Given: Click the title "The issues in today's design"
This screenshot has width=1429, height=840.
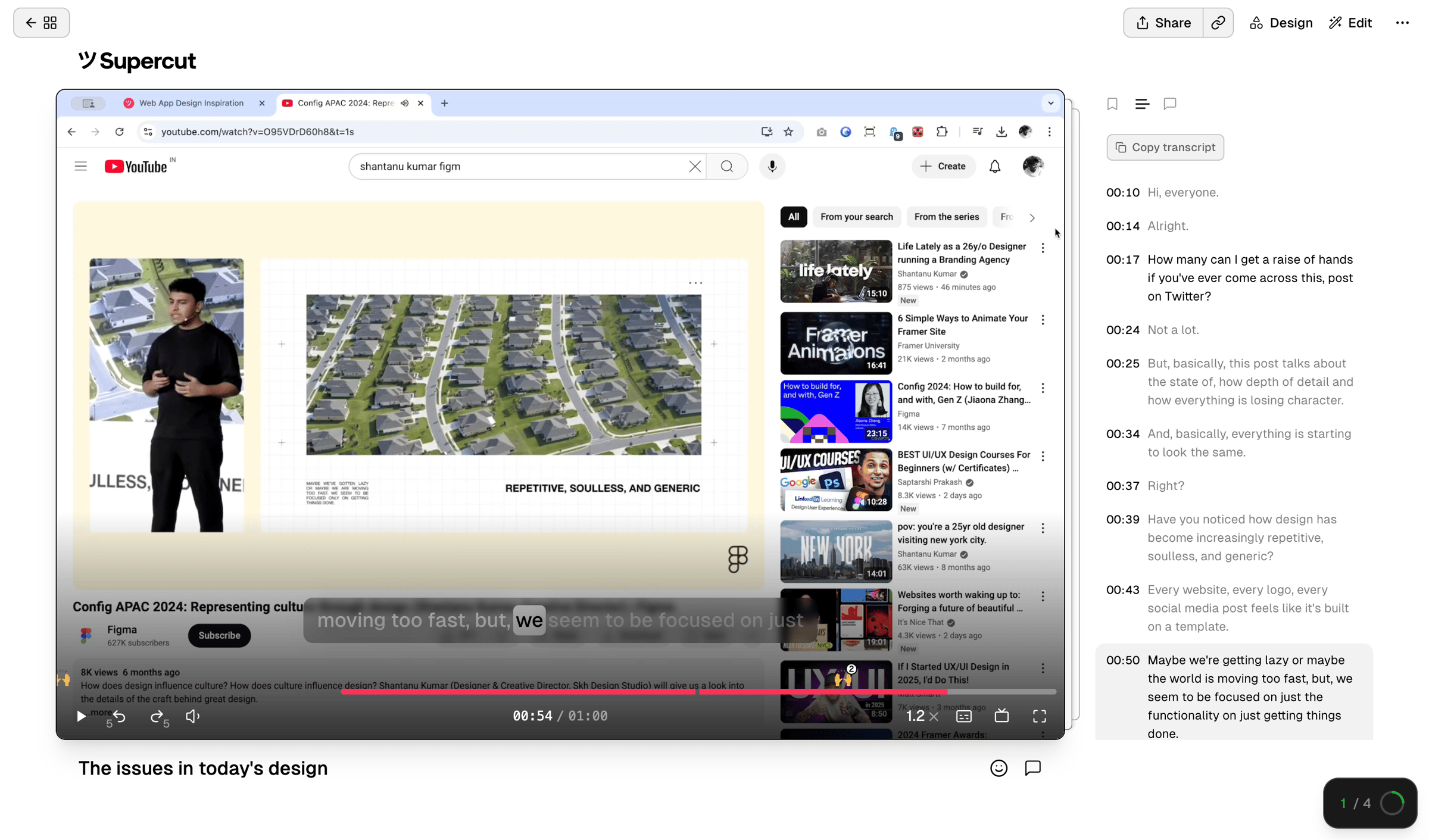Looking at the screenshot, I should pyautogui.click(x=203, y=769).
